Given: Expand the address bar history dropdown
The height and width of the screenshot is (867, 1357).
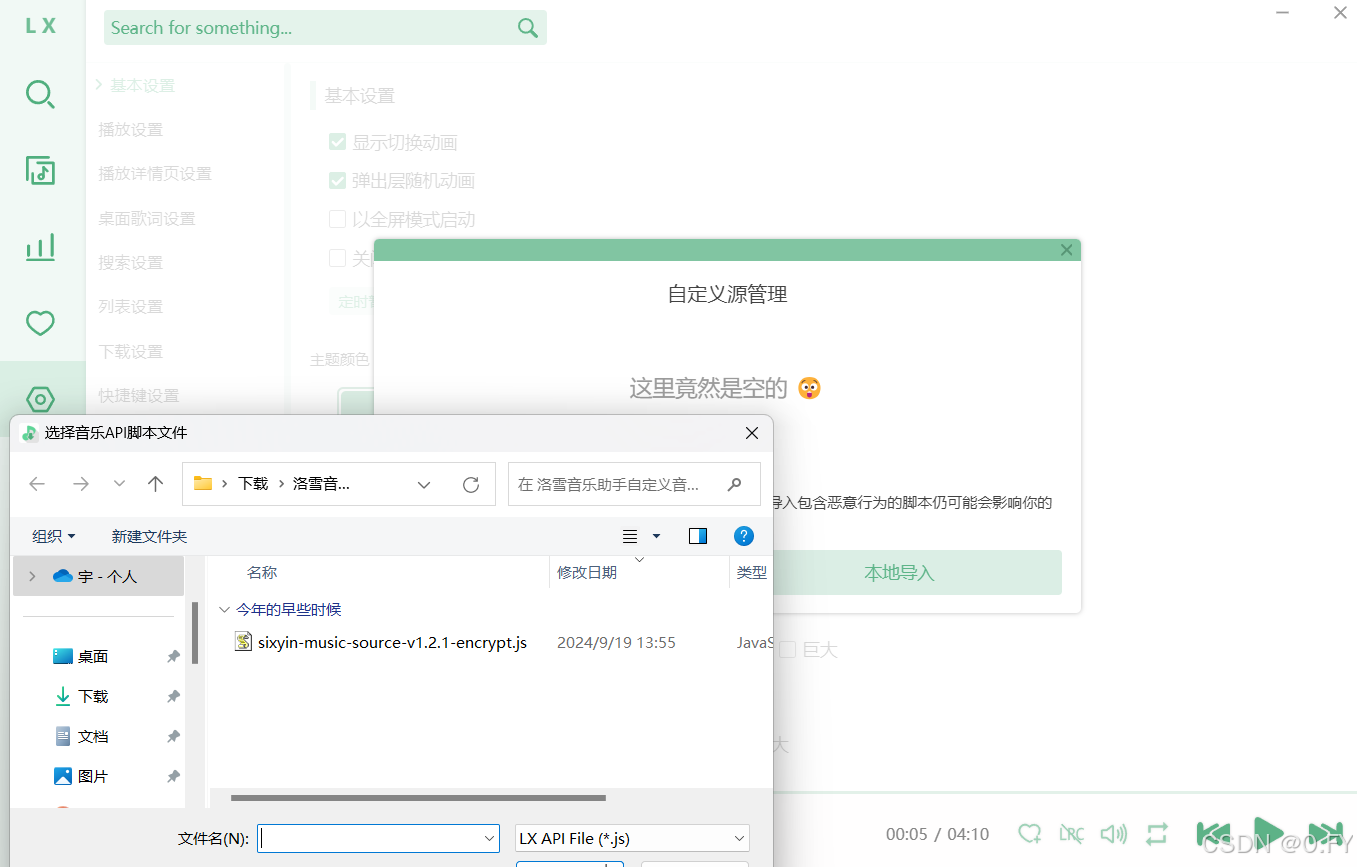Looking at the screenshot, I should point(424,484).
